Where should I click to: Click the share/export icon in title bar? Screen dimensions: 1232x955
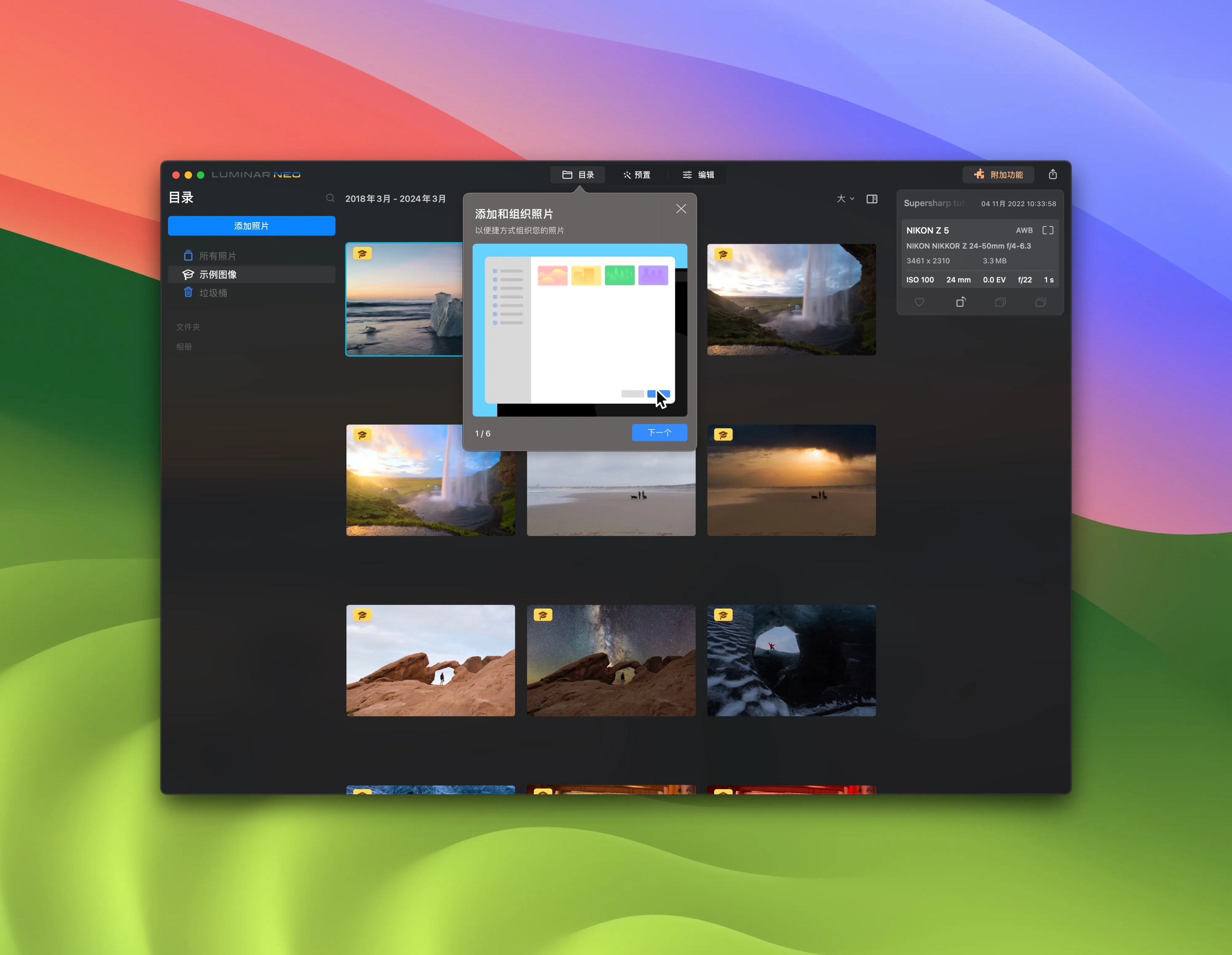pyautogui.click(x=1053, y=174)
